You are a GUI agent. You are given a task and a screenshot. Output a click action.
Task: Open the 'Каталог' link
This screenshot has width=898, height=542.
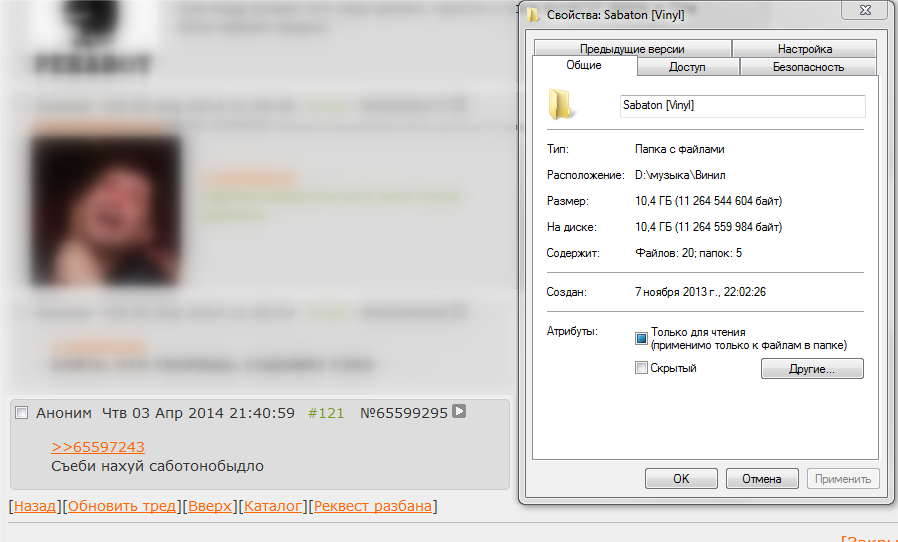(x=273, y=506)
